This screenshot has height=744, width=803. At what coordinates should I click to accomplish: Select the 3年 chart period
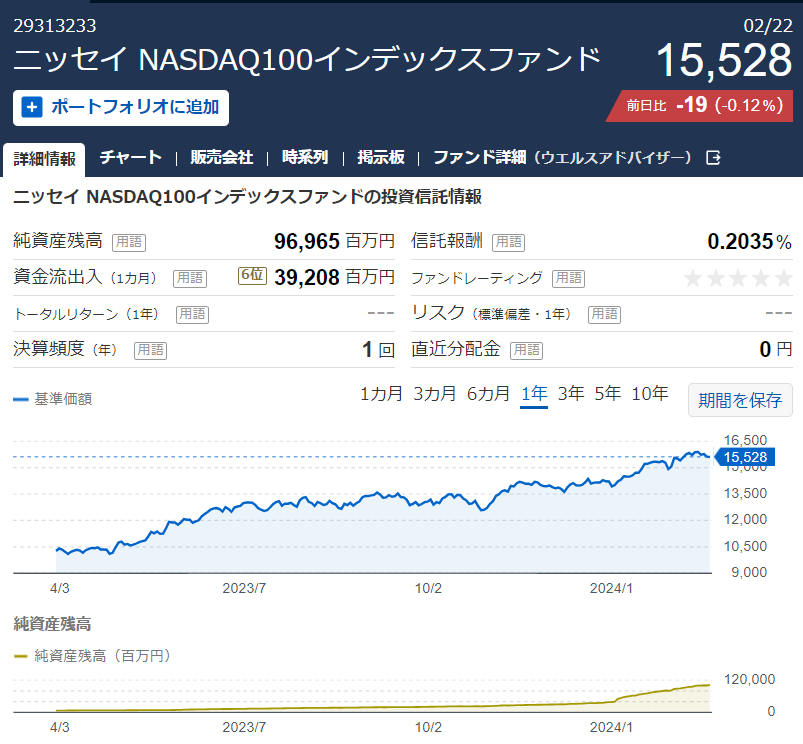[x=571, y=394]
